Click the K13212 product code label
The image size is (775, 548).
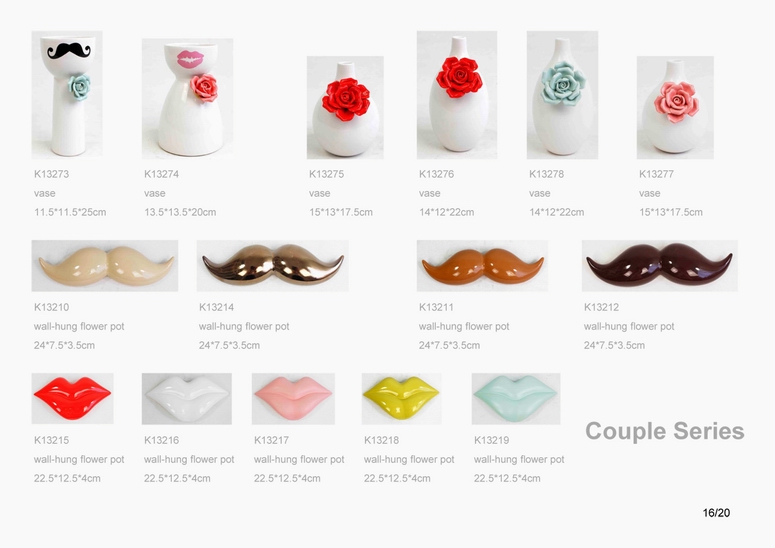(602, 307)
